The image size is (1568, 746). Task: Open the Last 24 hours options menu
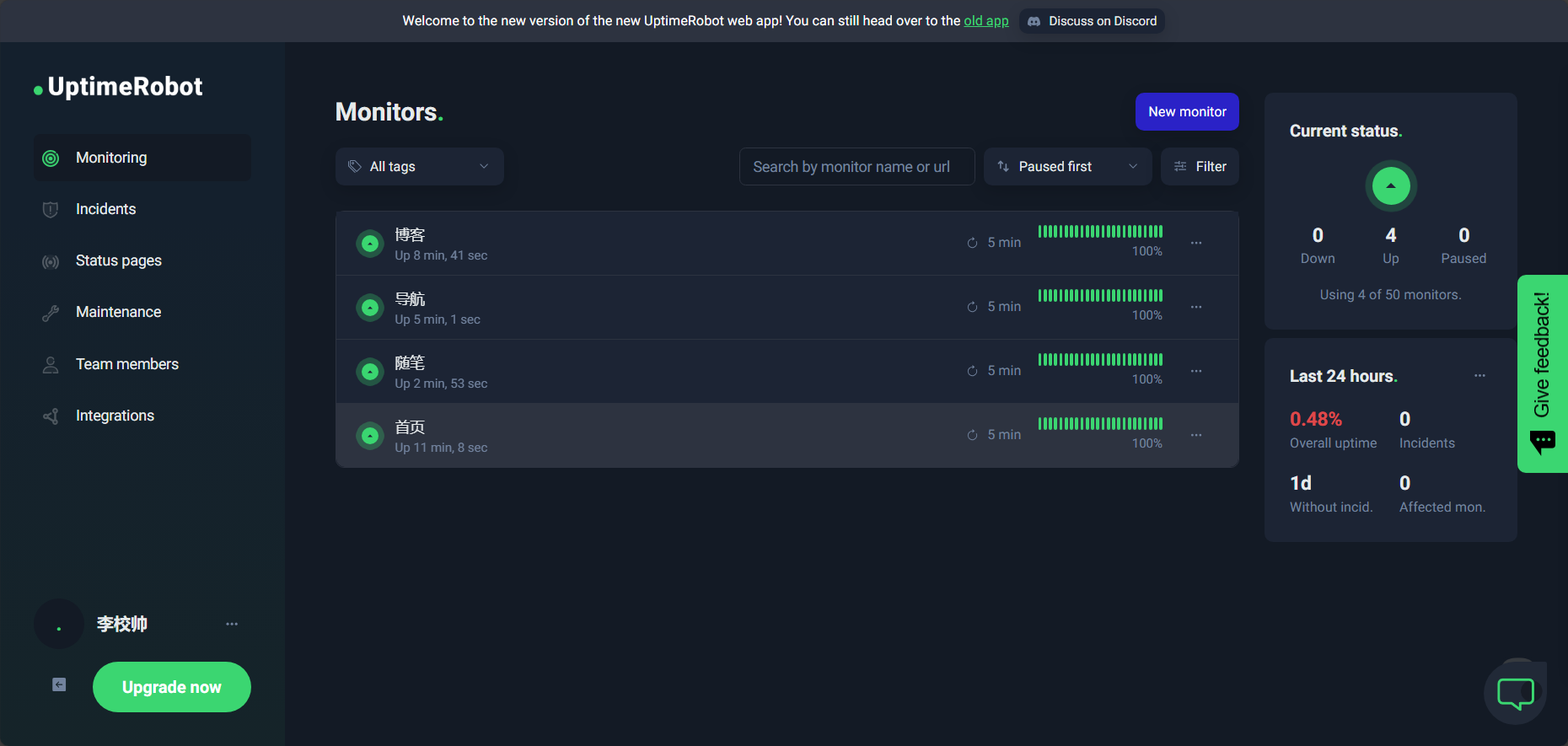(x=1479, y=376)
